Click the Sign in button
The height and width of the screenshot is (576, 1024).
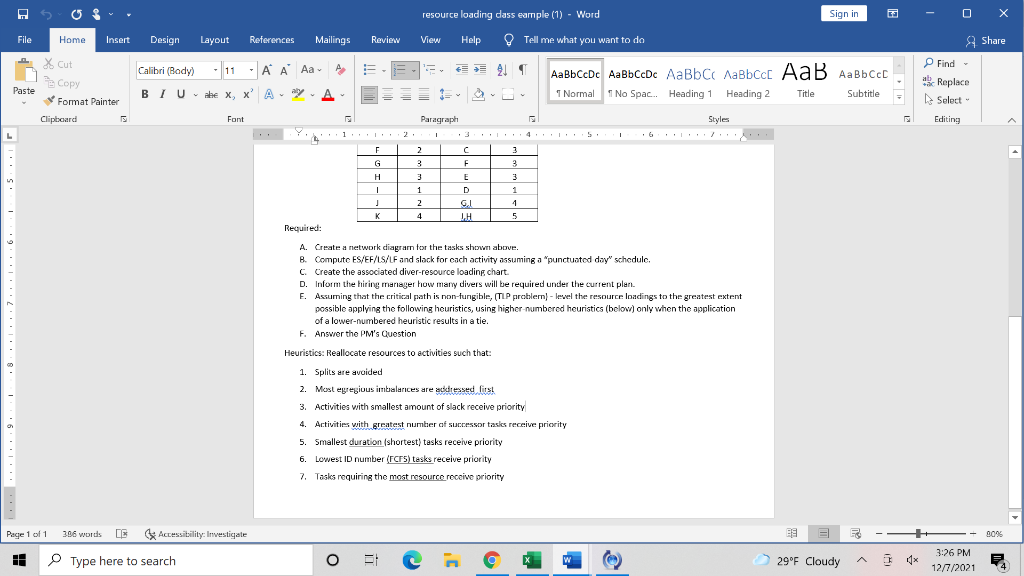click(x=844, y=13)
